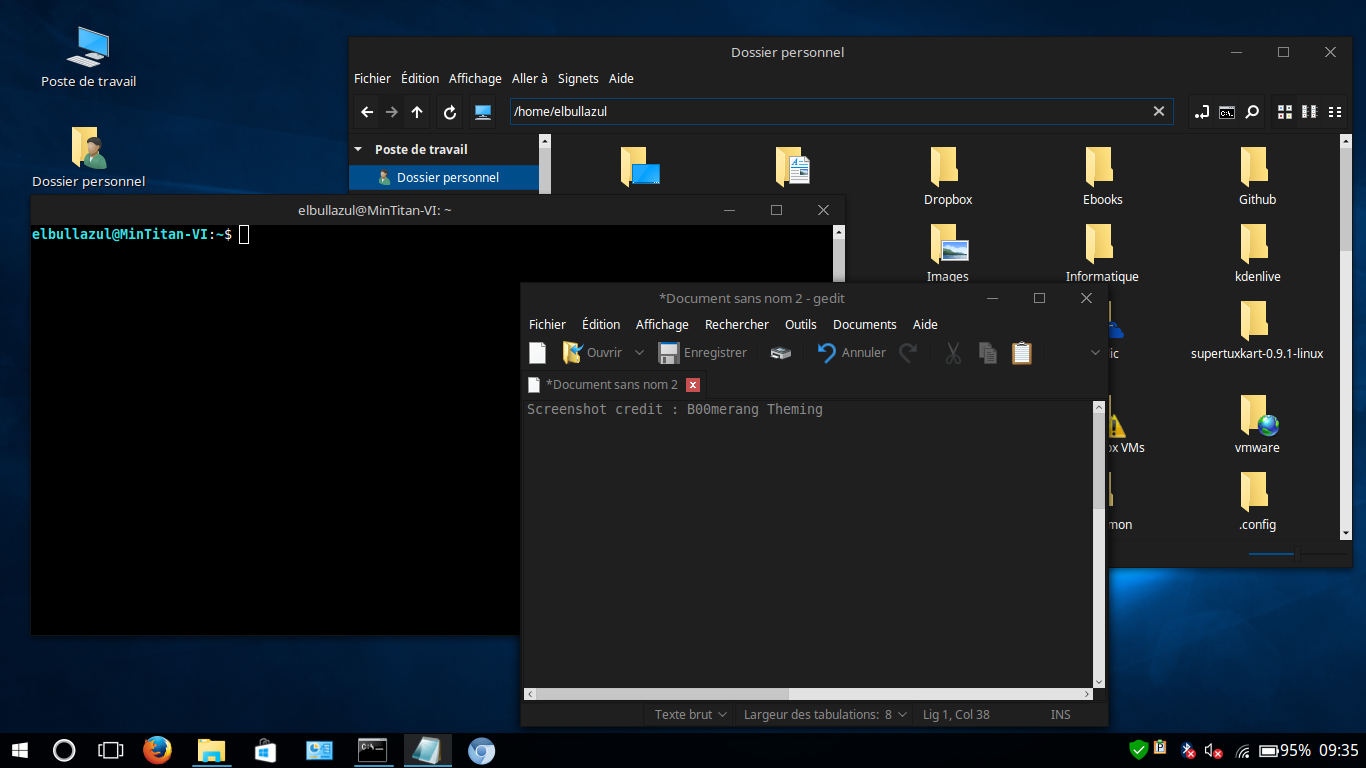Copy selected text in gedit

[988, 352]
